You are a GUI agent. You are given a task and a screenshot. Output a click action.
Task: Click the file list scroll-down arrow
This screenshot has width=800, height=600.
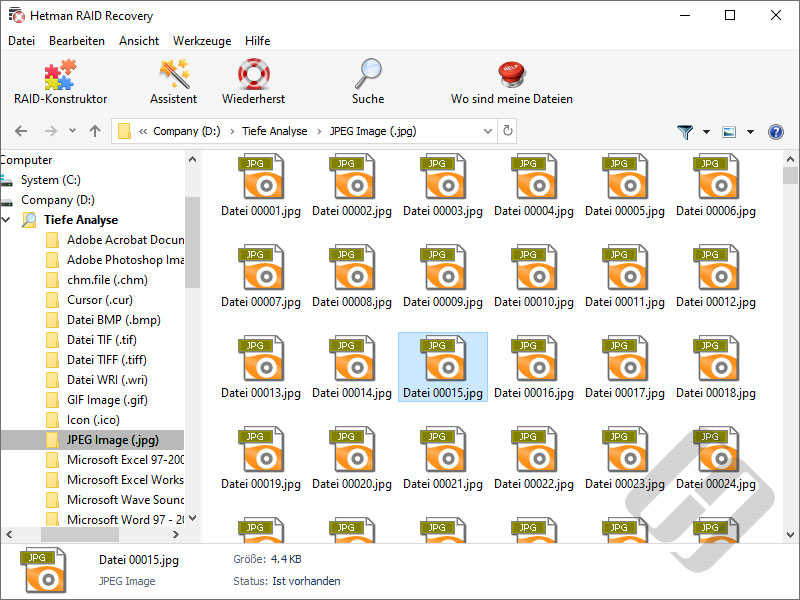[790, 535]
